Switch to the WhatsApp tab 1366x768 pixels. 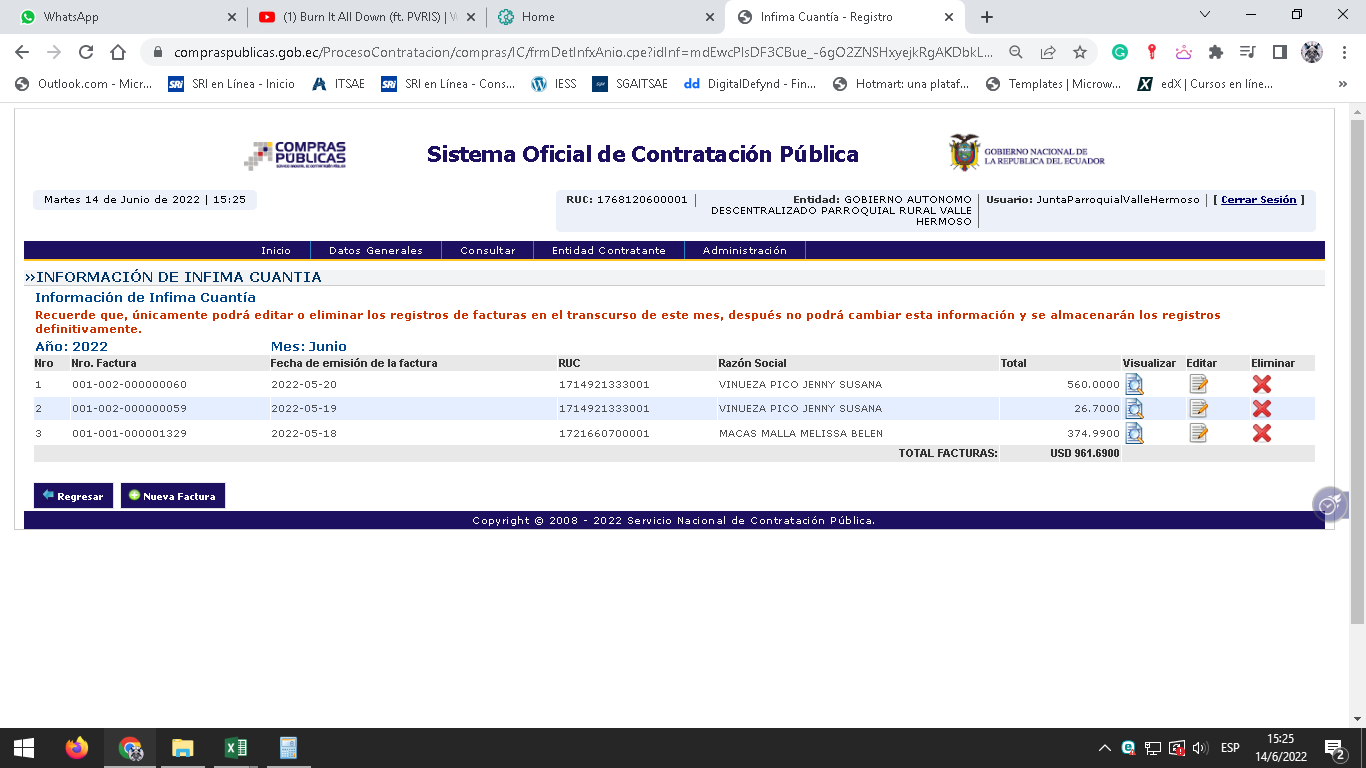(120, 17)
